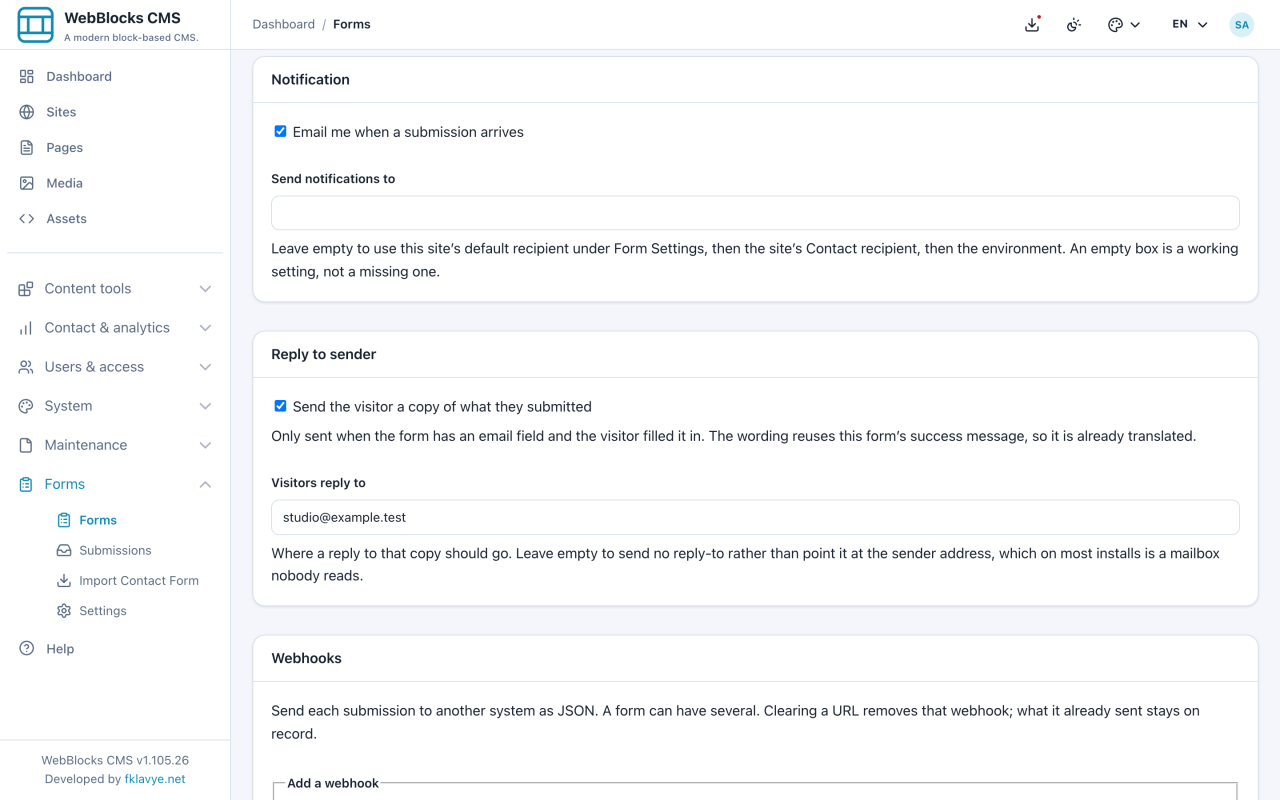
Task: Expand the Content tools section chevron
Action: coord(205,289)
